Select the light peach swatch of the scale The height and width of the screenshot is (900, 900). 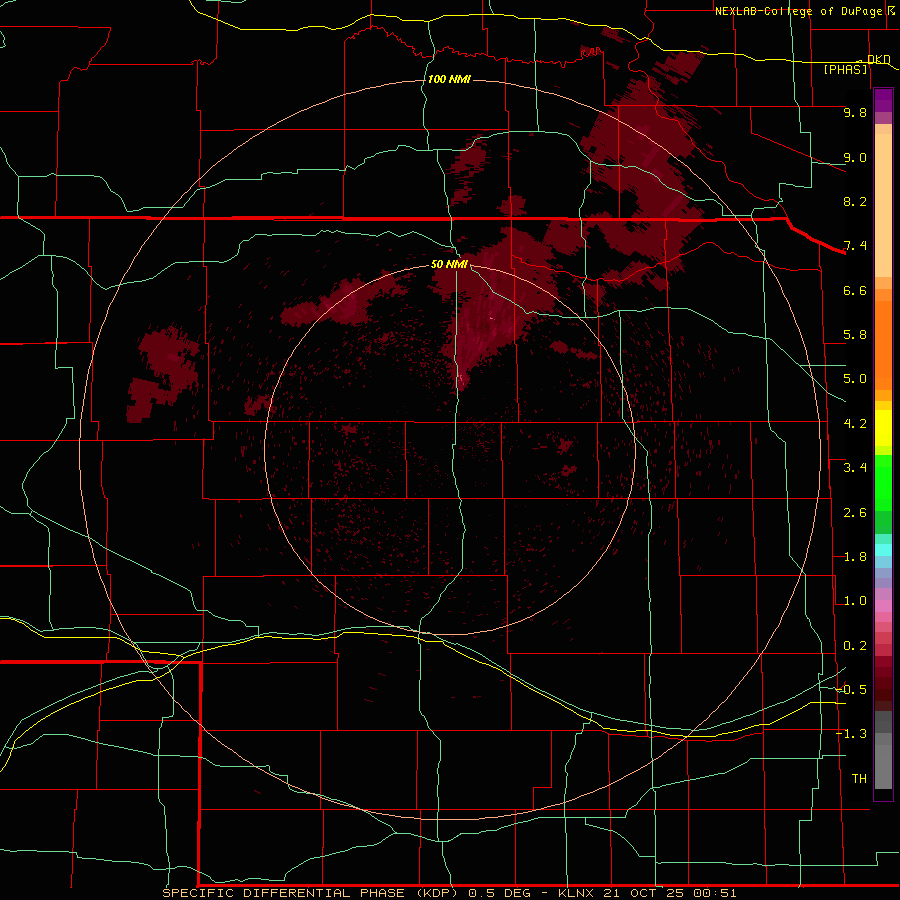tap(883, 205)
